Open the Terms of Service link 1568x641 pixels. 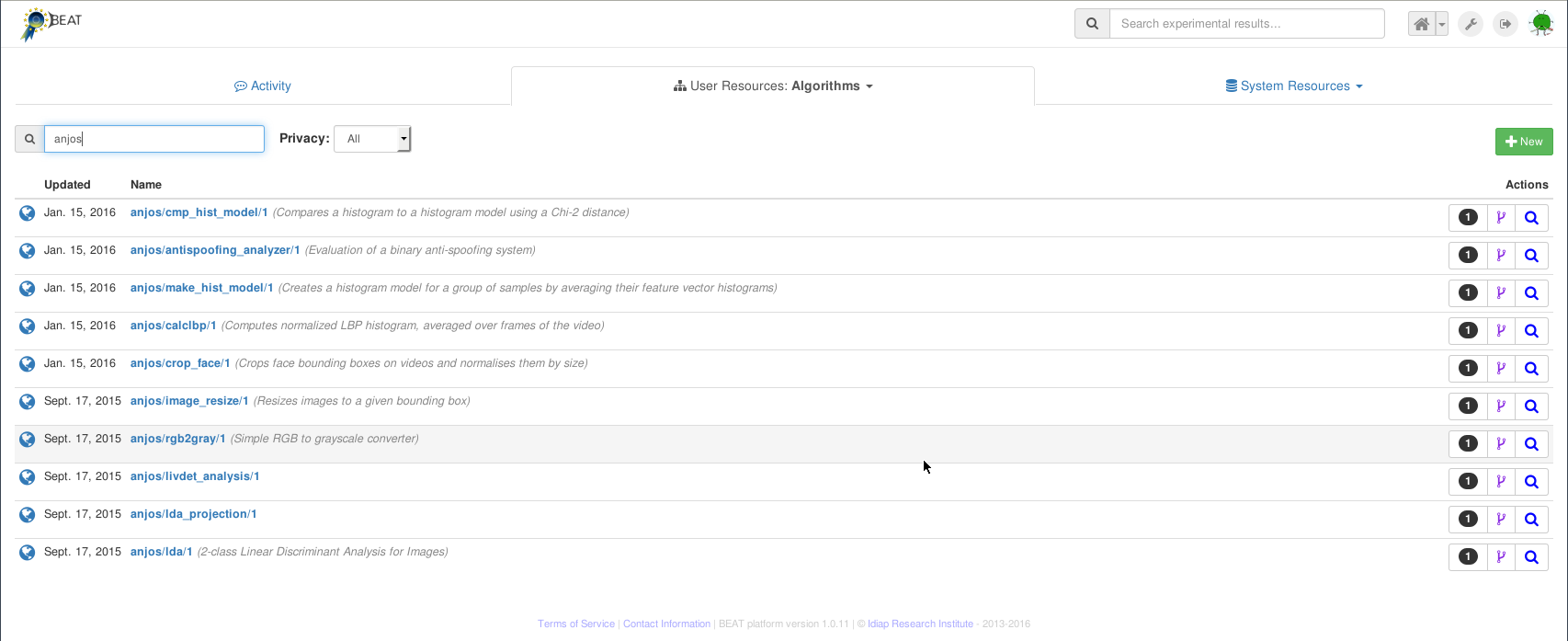coord(576,624)
